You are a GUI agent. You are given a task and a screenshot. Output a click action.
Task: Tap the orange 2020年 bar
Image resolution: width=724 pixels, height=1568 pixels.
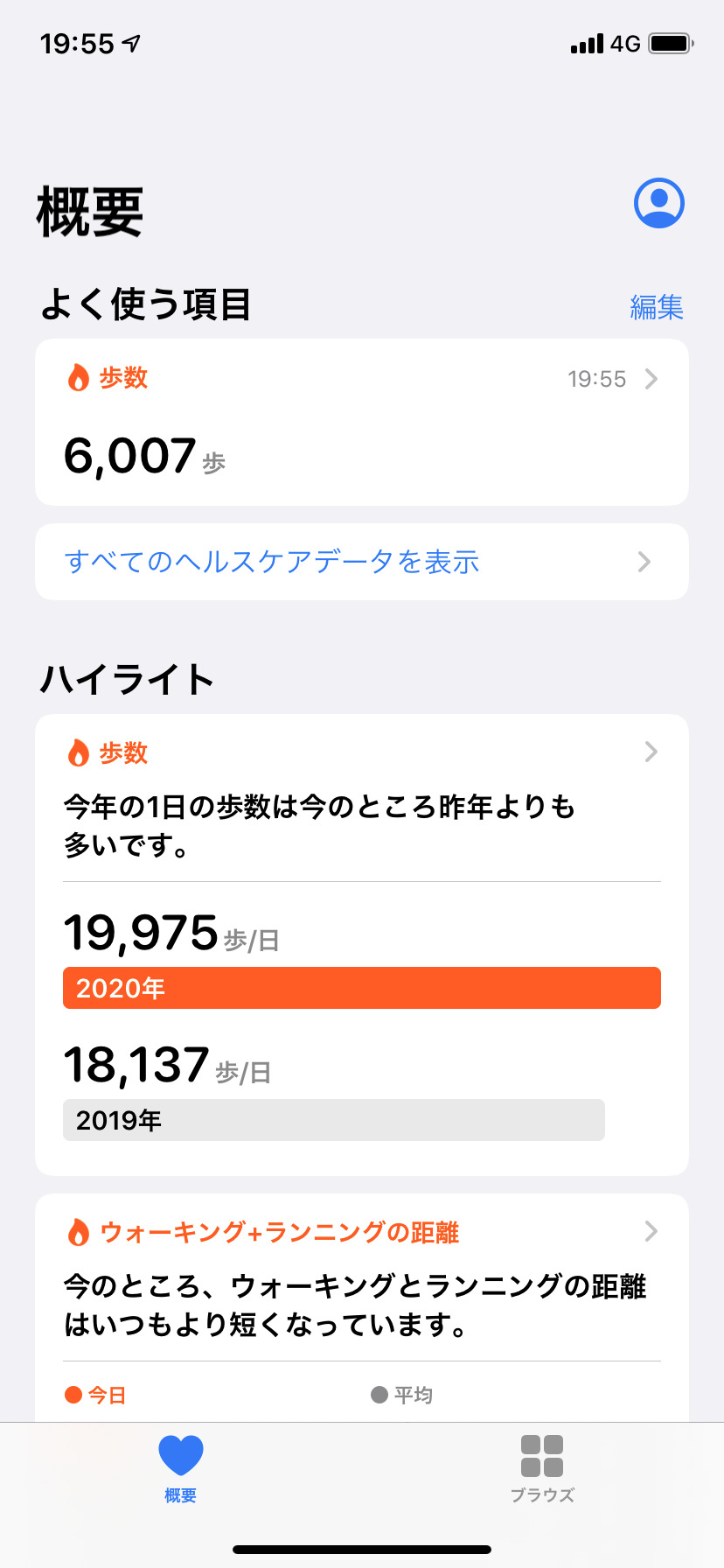click(362, 988)
